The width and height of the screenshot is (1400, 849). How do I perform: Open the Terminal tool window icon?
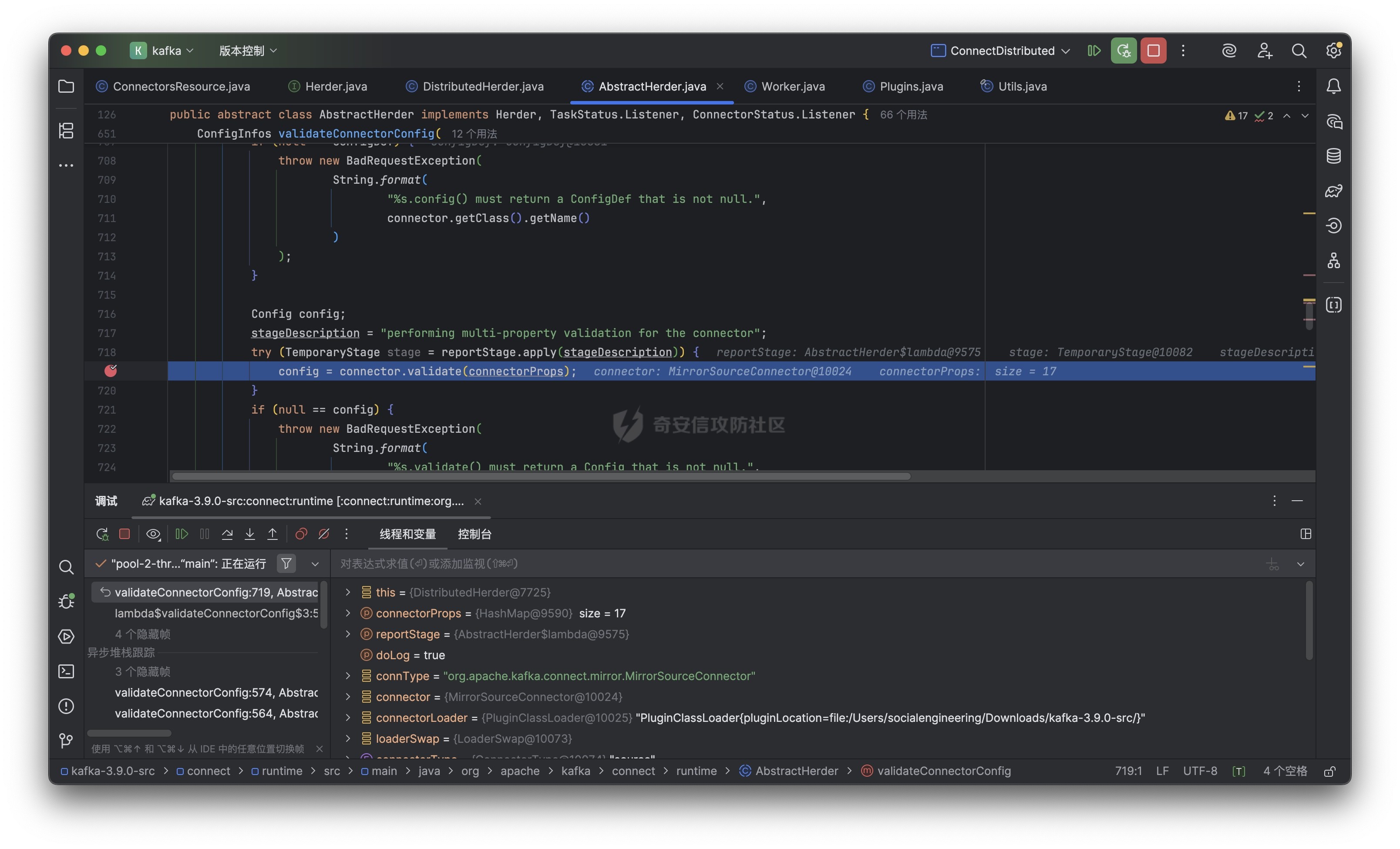pos(66,671)
